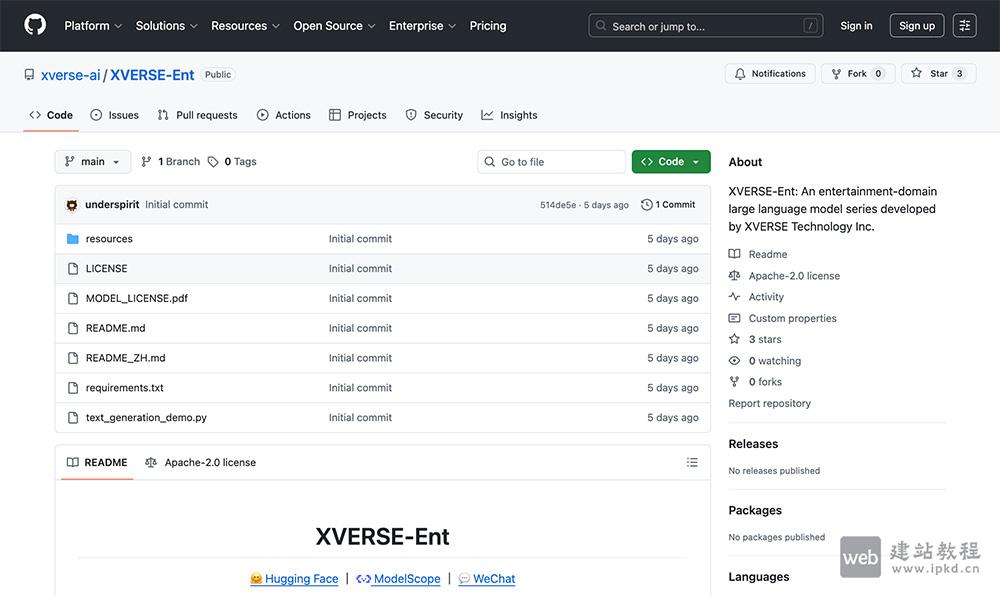Open the Resources menu in the header
The width and height of the screenshot is (1000, 596).
point(244,25)
